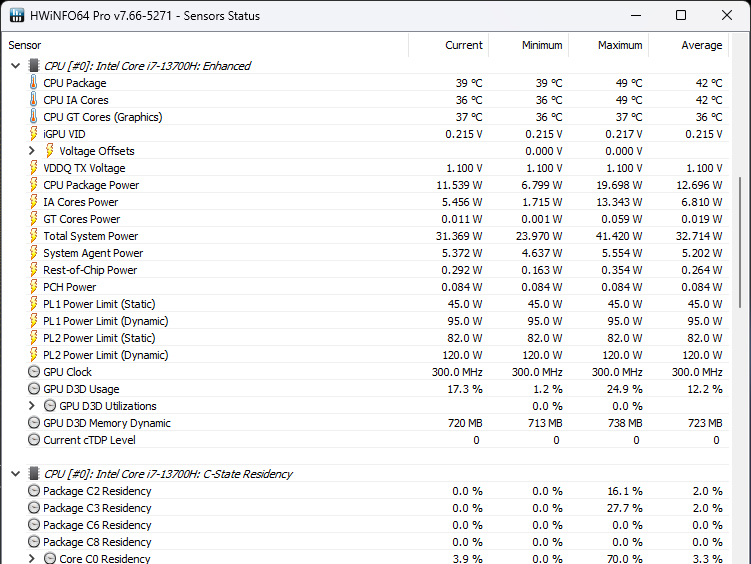
Task: Collapse the C-State Residency sensor group
Action: (x=15, y=474)
